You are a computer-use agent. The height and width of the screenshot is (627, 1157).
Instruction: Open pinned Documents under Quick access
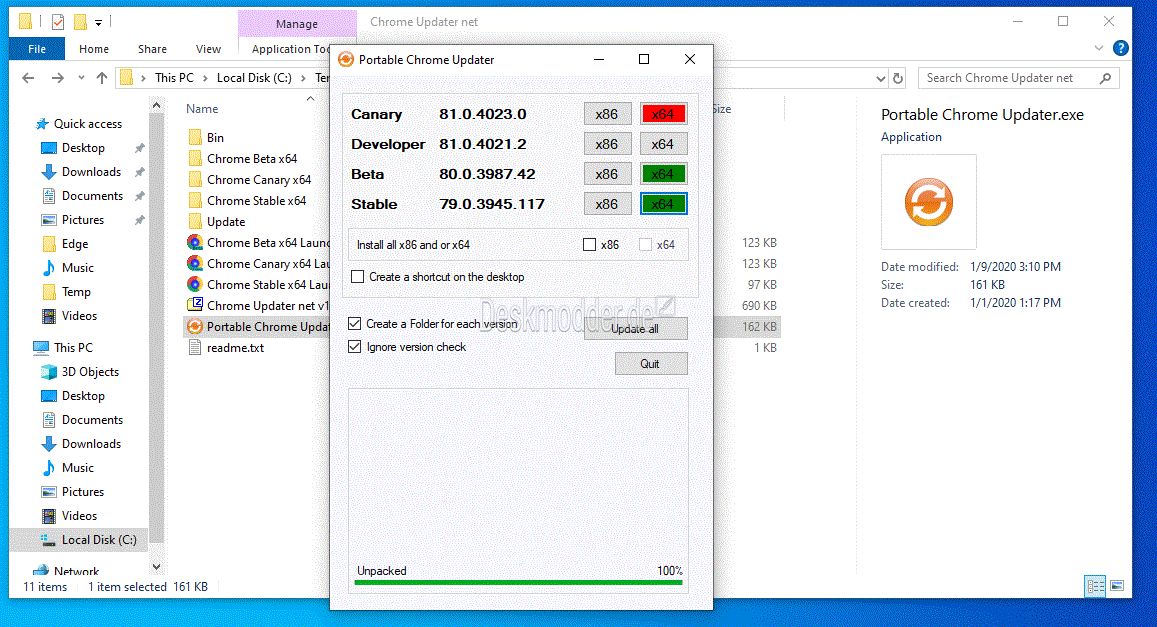pyautogui.click(x=91, y=195)
